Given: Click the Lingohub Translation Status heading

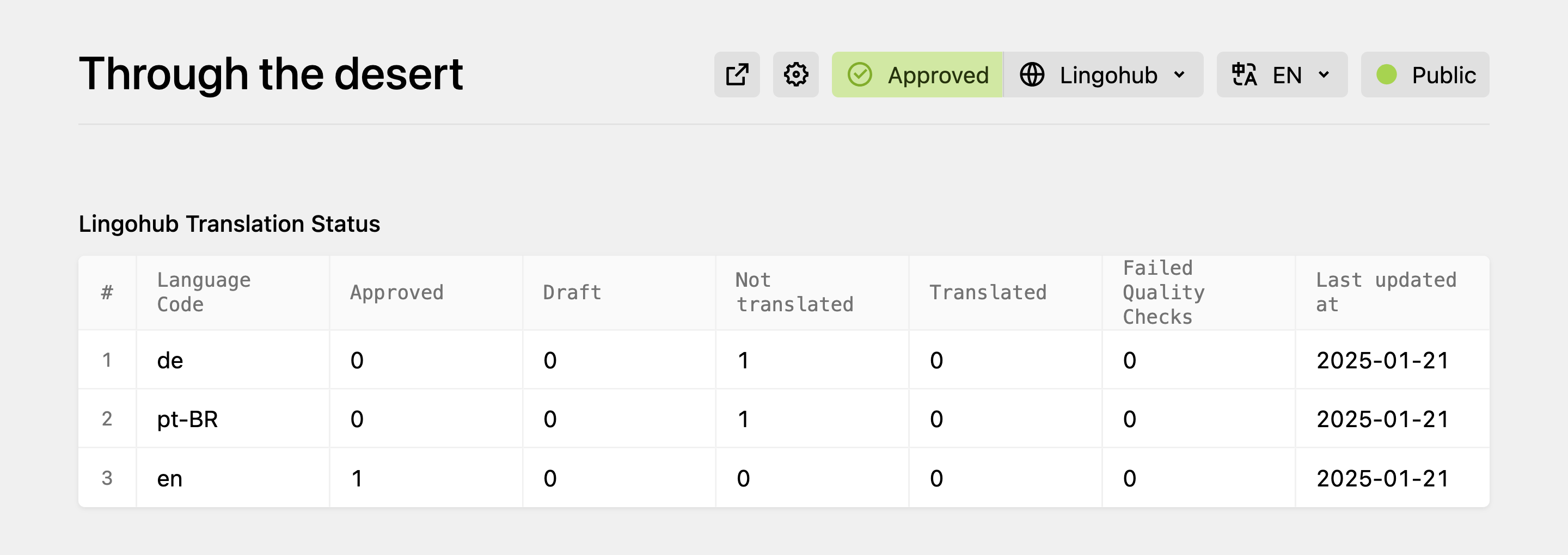Looking at the screenshot, I should point(229,224).
